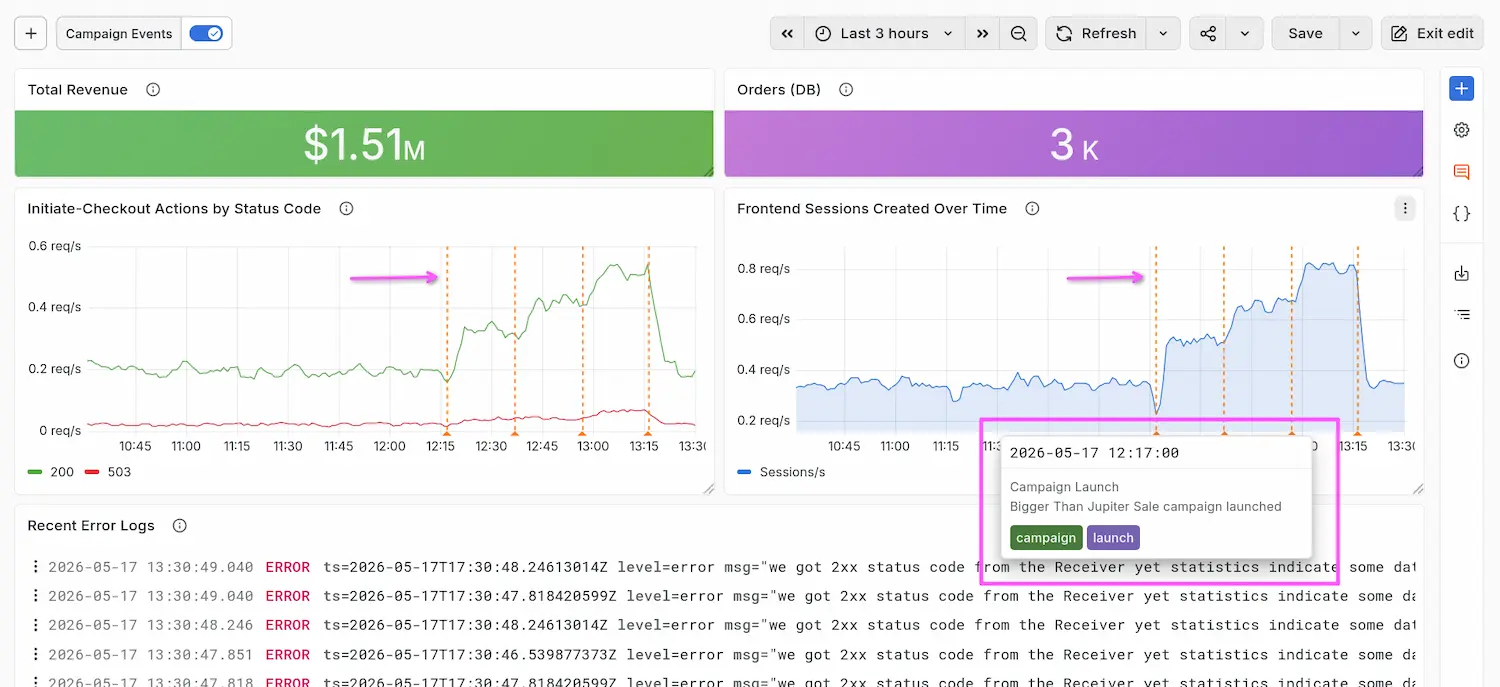Click the blue add button in right sidebar
This screenshot has width=1500, height=687.
click(x=1462, y=88)
